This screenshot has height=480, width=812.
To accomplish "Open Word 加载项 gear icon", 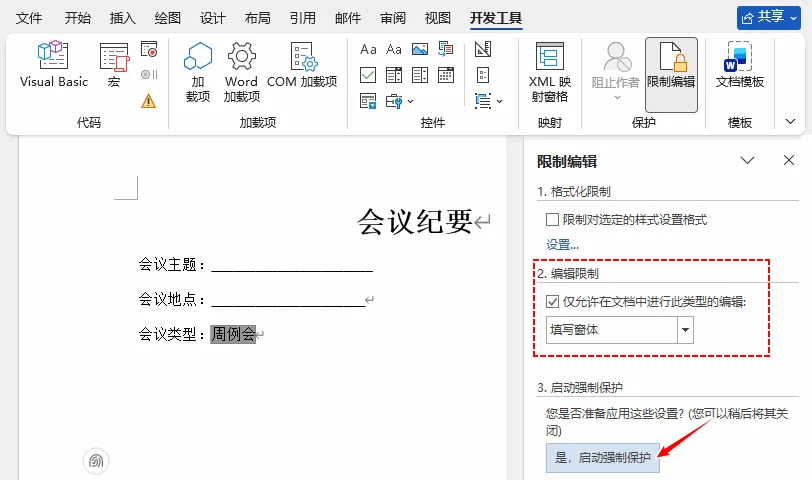I will pos(241,71).
